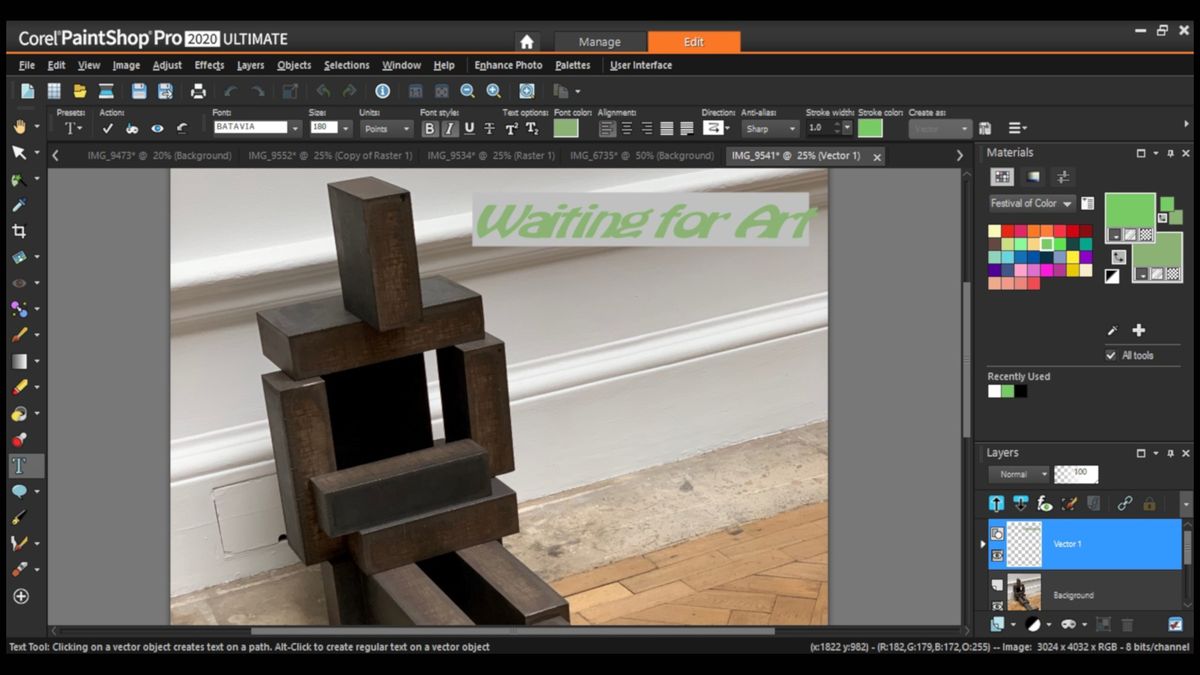Click the Home icon tab
Viewport: 1200px width, 675px height.
[527, 42]
